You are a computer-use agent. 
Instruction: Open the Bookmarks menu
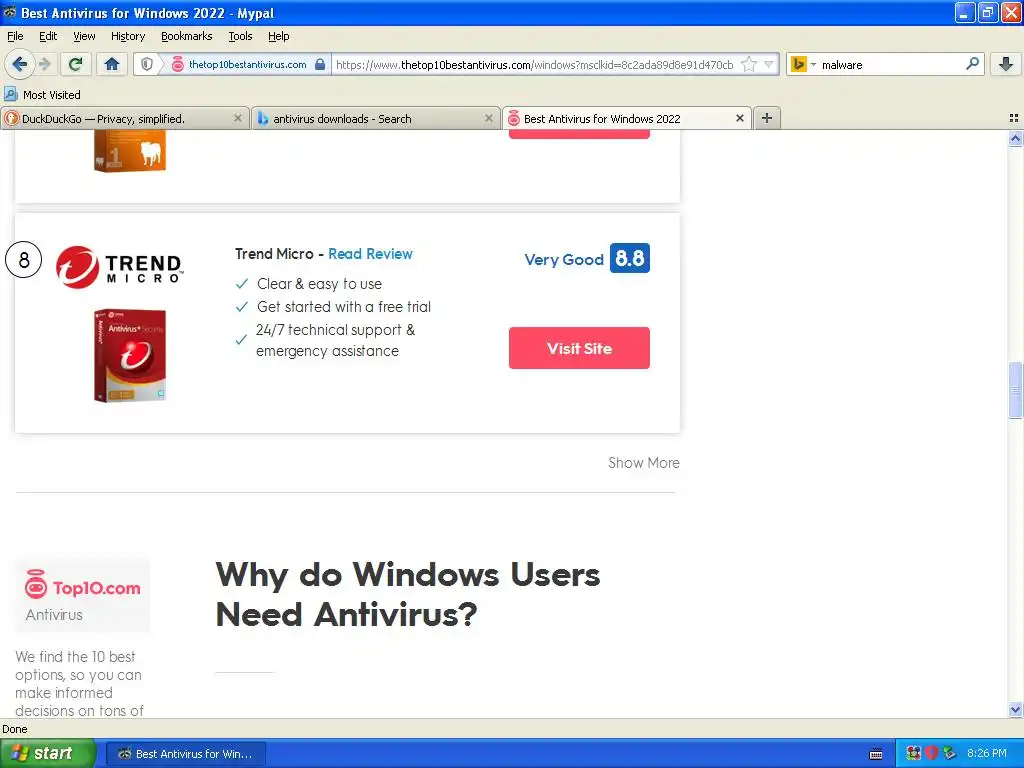pos(186,36)
